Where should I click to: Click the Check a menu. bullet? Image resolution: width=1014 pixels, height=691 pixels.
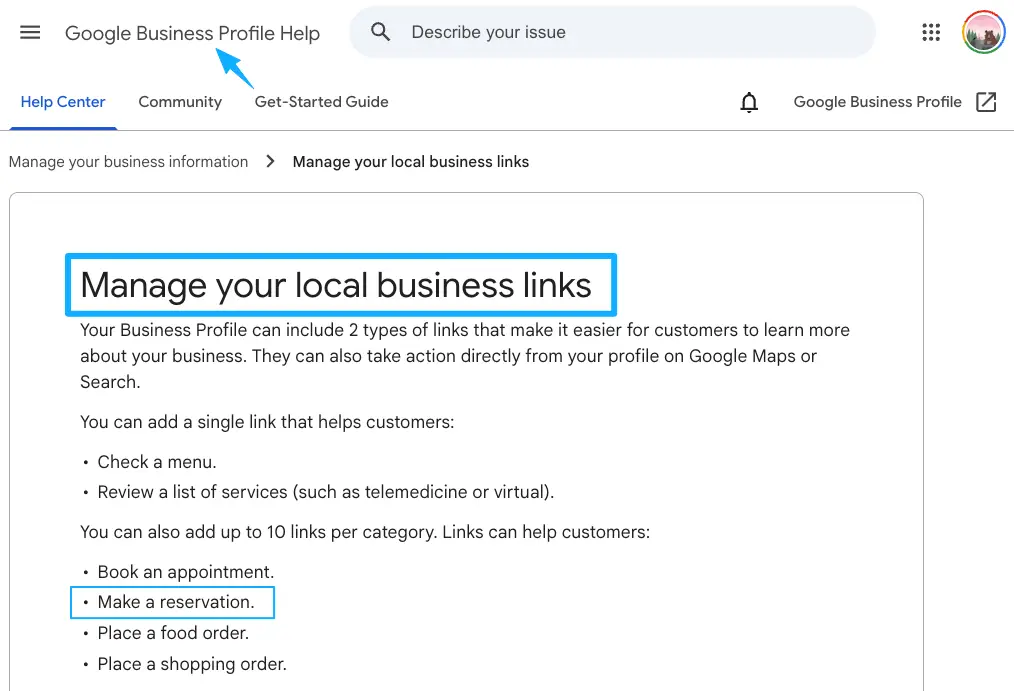coord(156,462)
